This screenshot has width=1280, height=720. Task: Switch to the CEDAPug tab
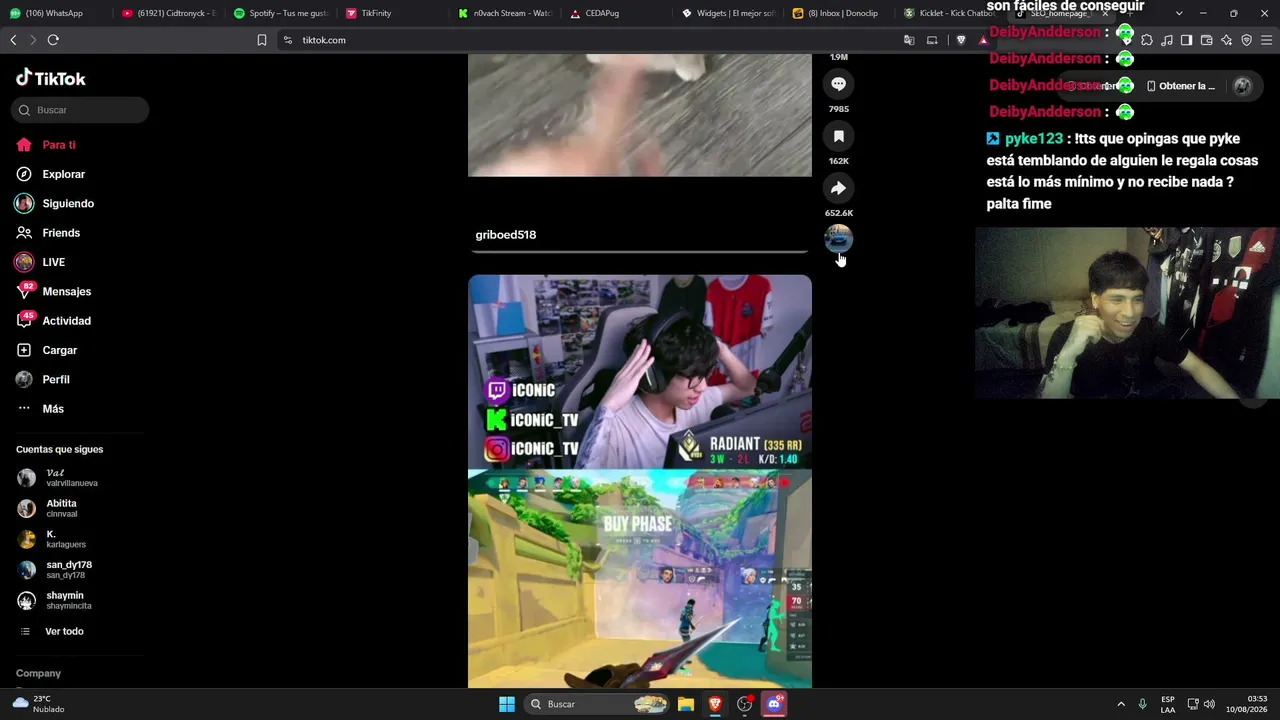(616, 13)
